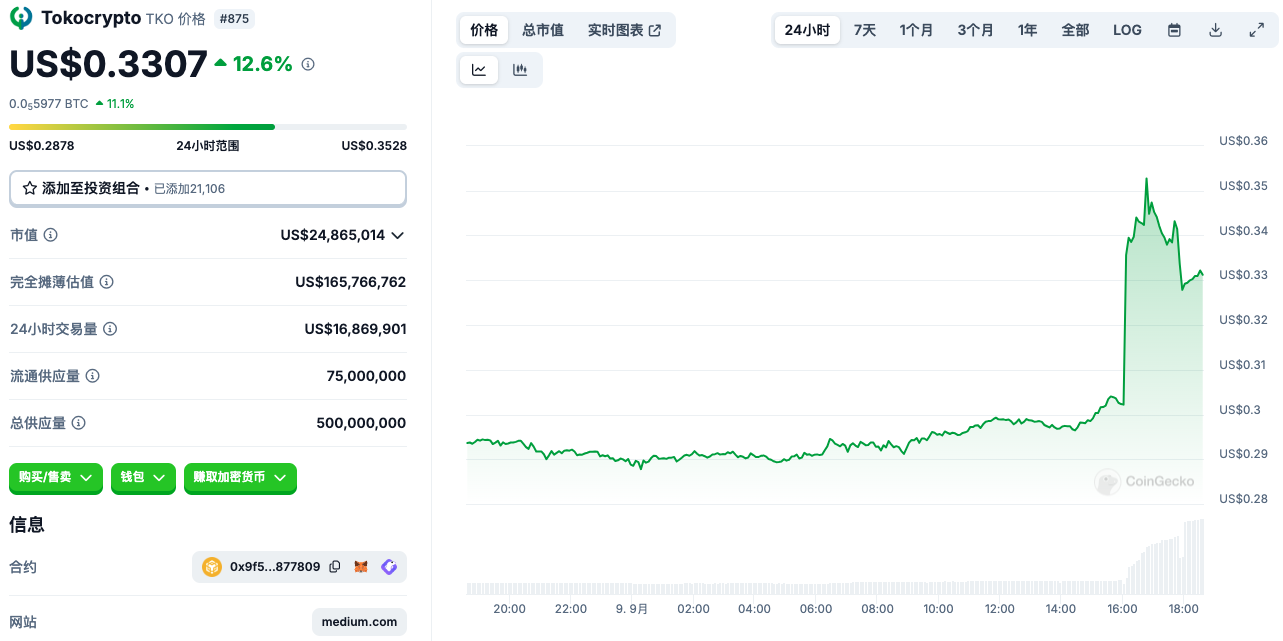Click info icon next to 24小时交易量

pos(110,329)
